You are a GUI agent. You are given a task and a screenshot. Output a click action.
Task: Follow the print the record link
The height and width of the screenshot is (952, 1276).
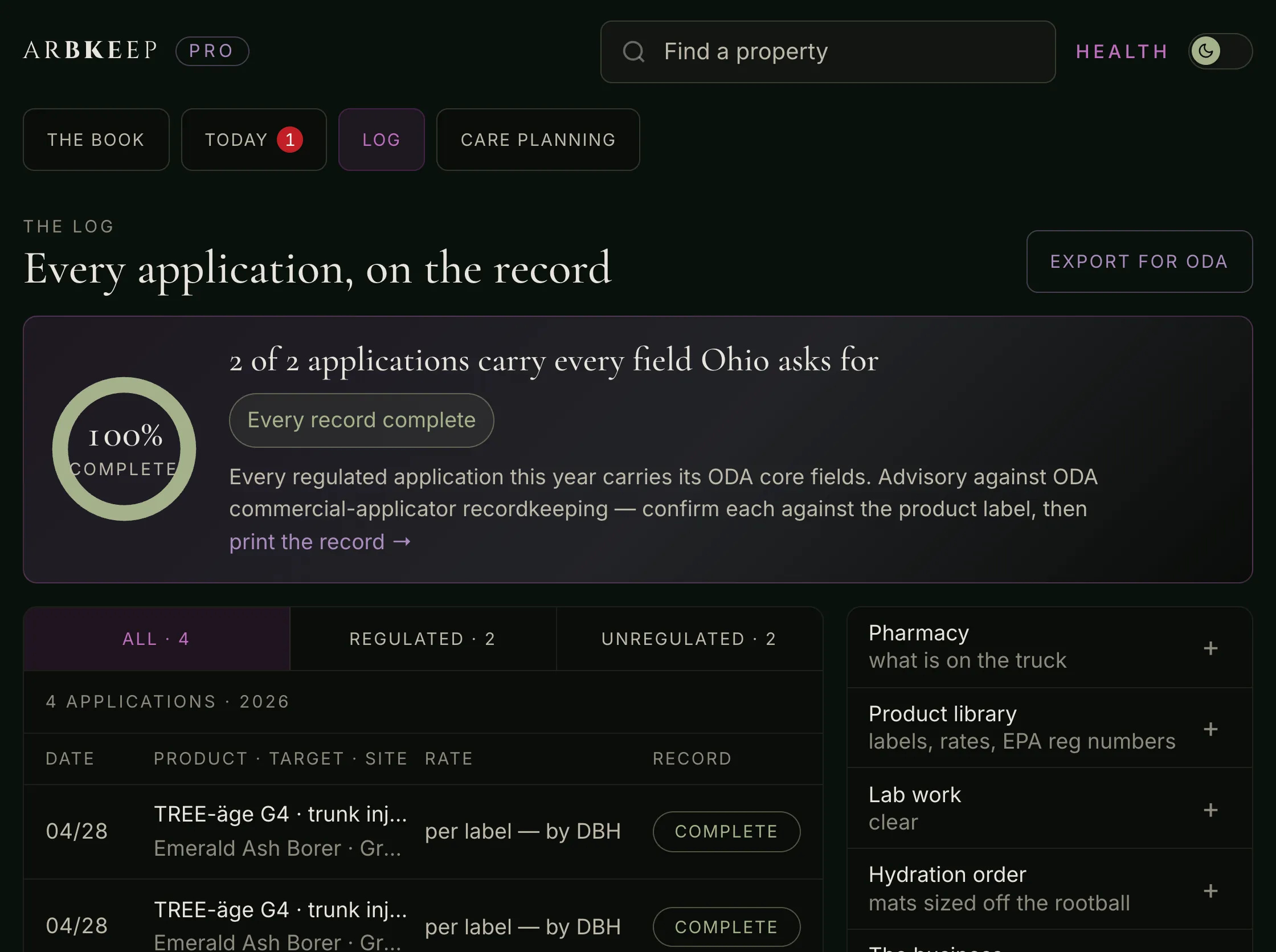point(320,542)
